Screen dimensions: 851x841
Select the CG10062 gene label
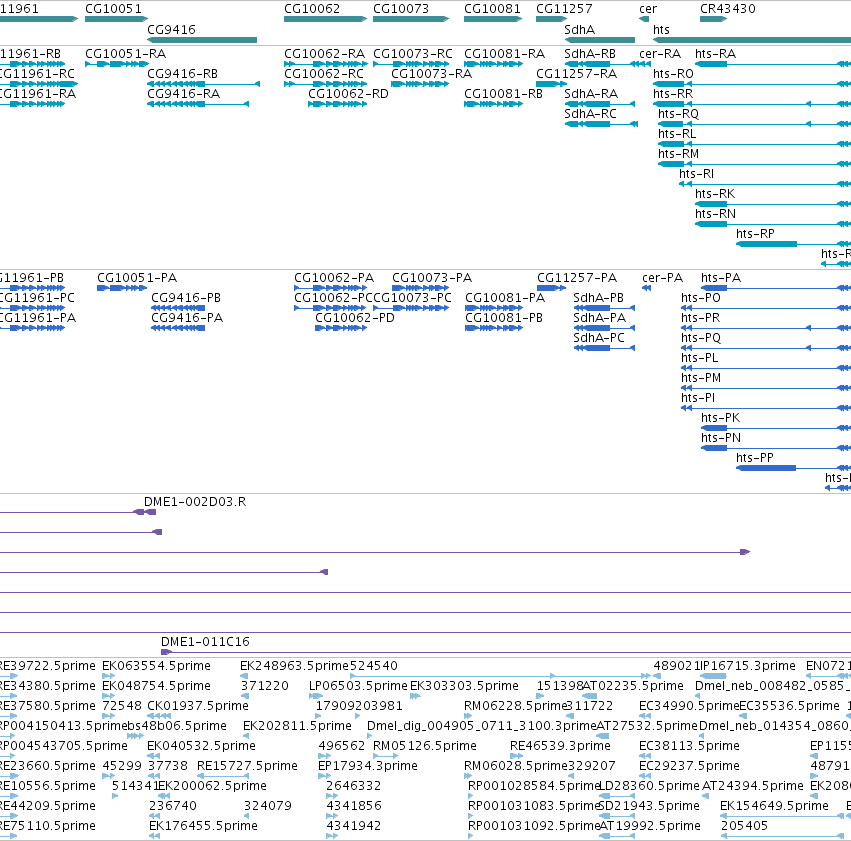[x=312, y=9]
